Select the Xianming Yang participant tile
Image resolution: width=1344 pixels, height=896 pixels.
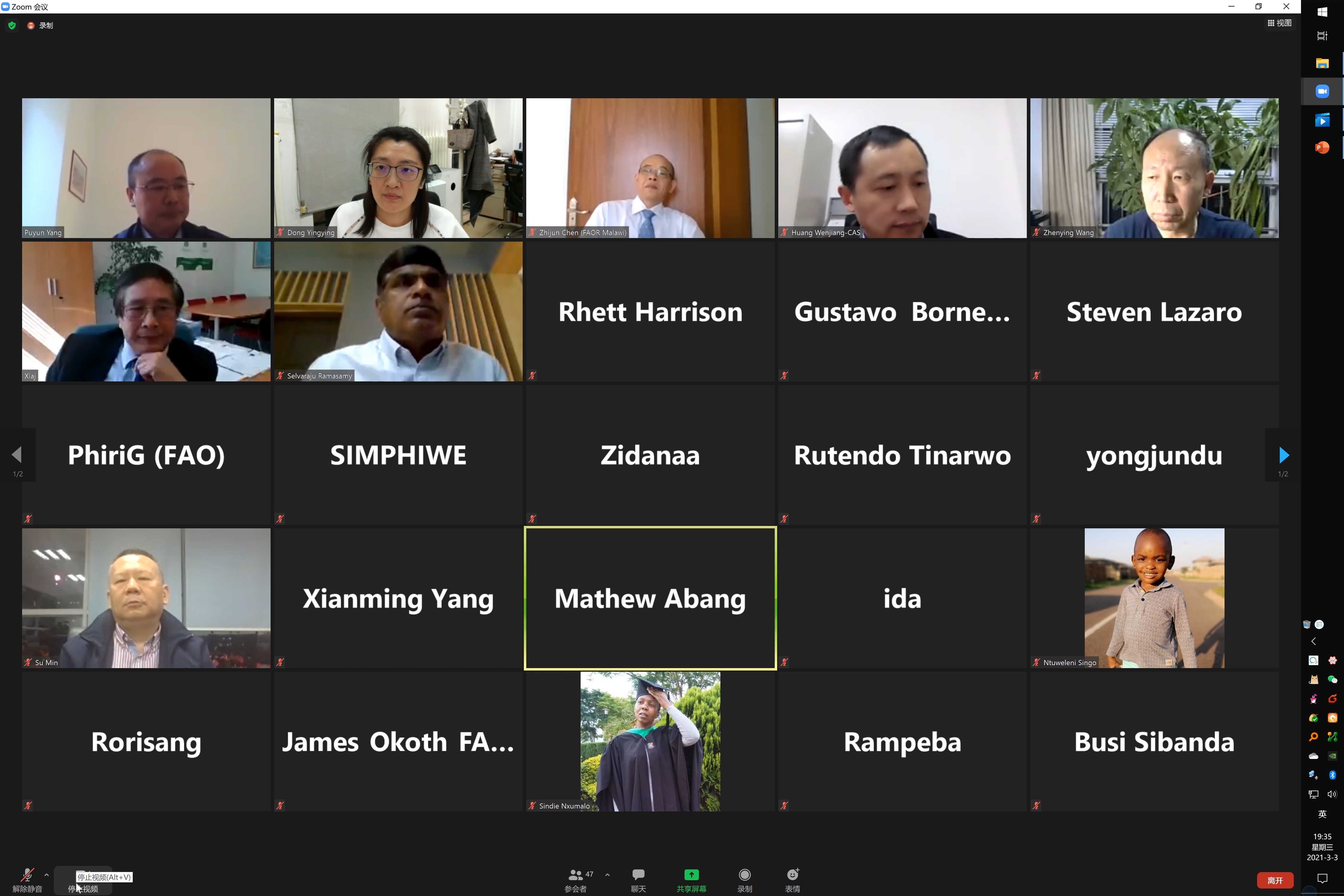398,598
